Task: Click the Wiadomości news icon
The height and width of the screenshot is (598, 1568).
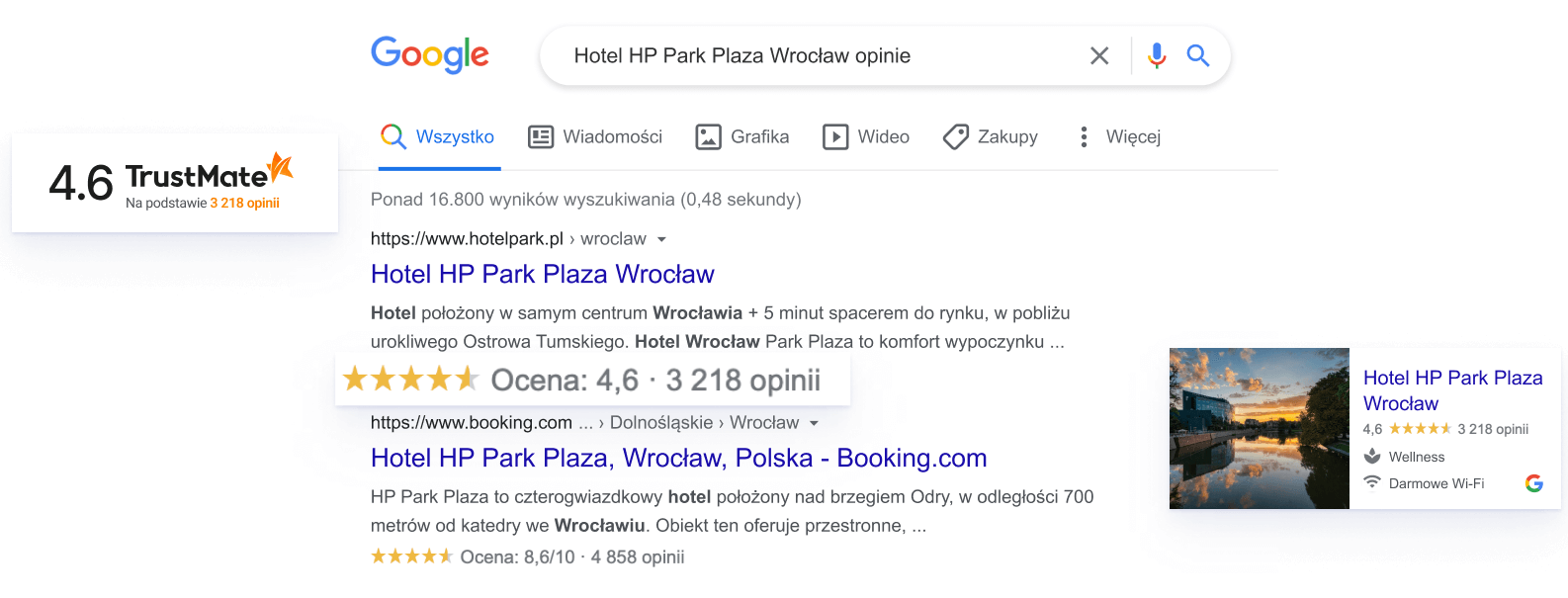Action: tap(541, 136)
